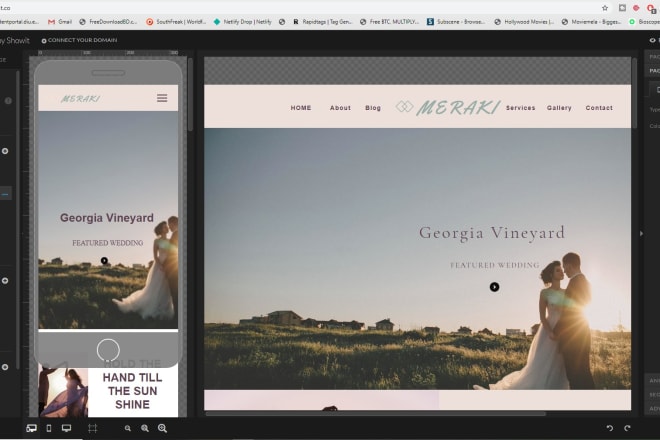Open the hamburger menu in mobile preview
This screenshot has width=660, height=440.
(162, 98)
